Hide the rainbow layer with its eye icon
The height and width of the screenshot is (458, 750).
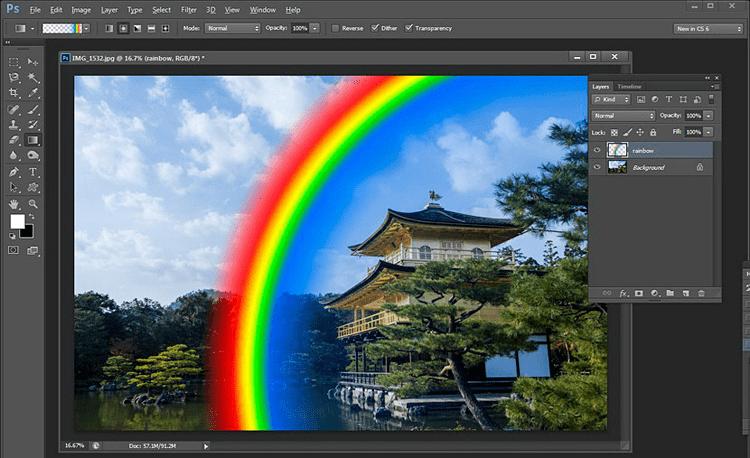(597, 150)
